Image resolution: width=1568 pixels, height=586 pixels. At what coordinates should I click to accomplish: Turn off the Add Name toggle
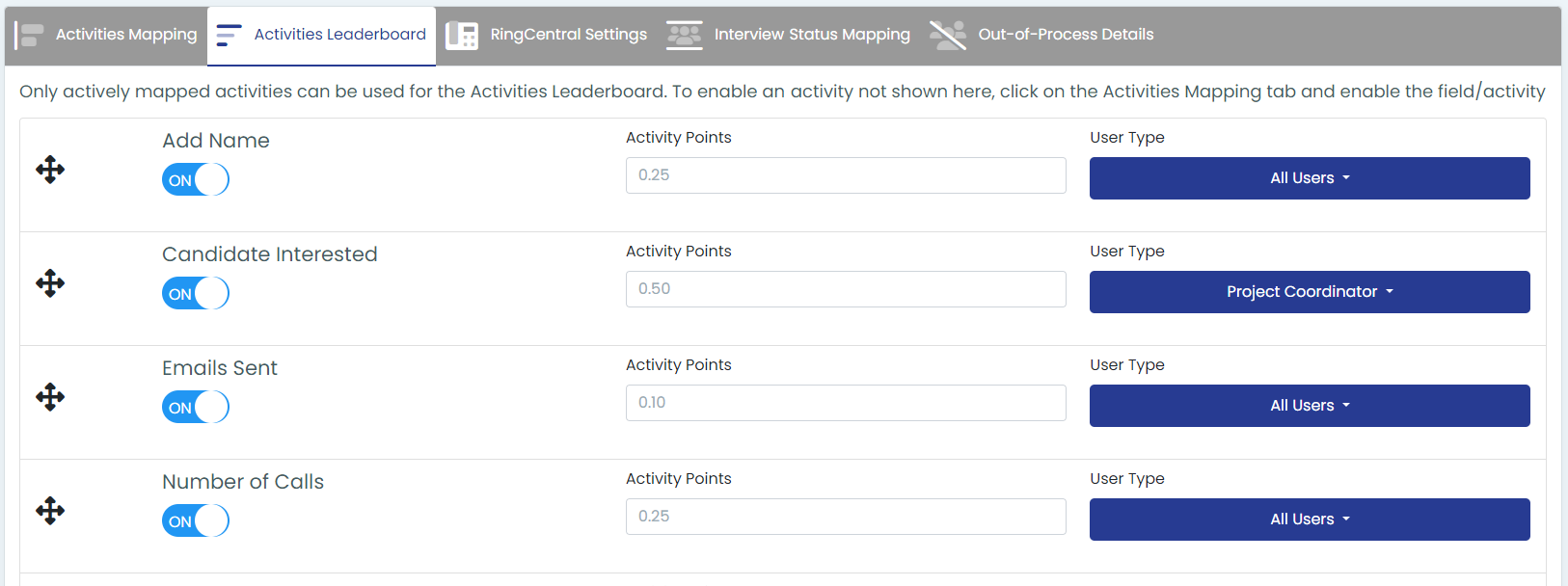196,180
